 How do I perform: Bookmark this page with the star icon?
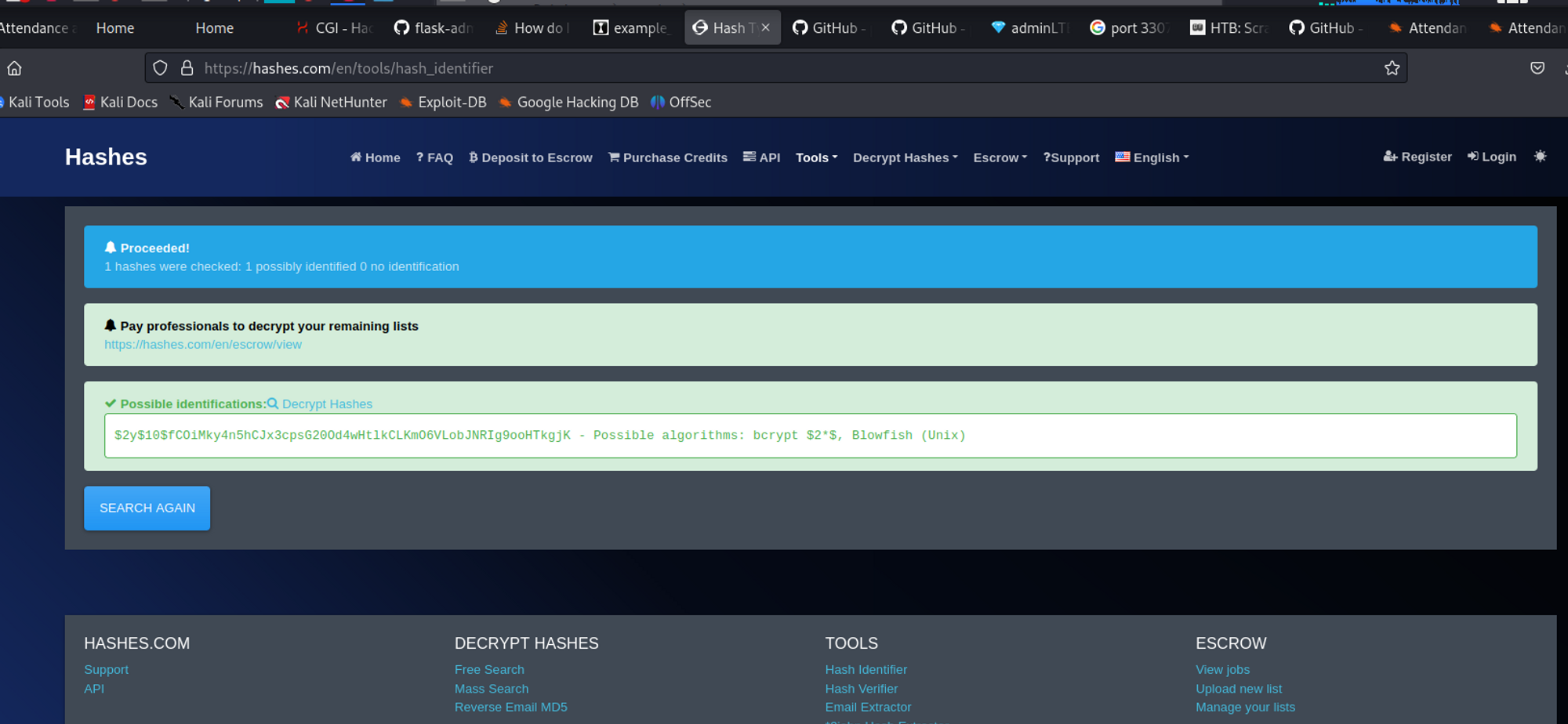pos(1392,68)
